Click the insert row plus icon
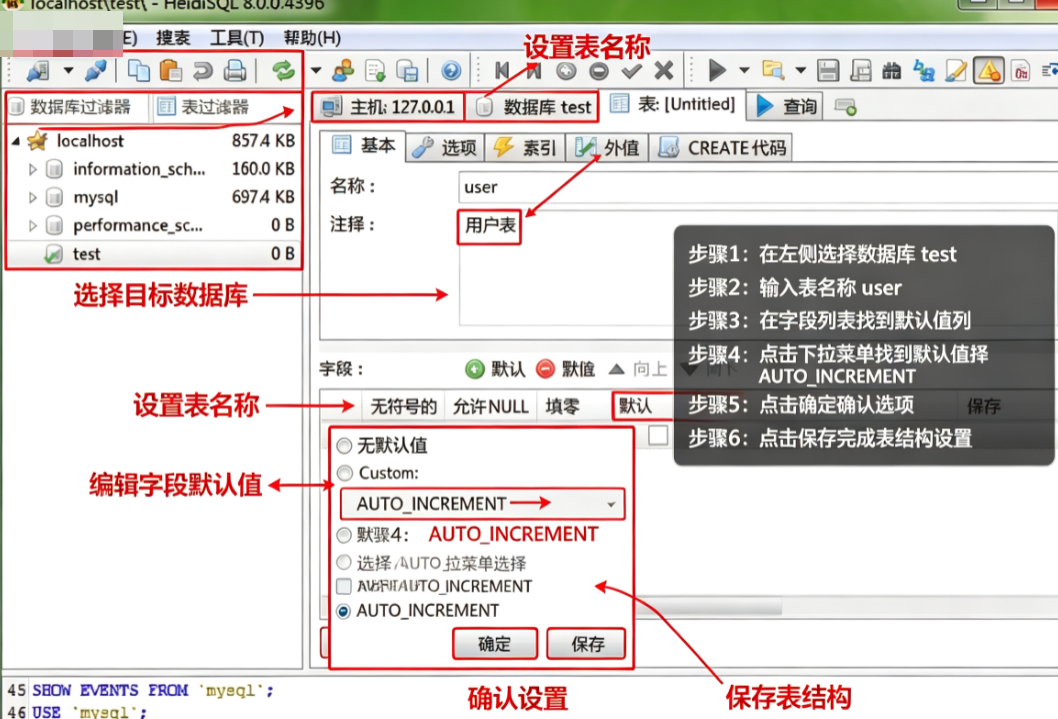 coord(565,70)
